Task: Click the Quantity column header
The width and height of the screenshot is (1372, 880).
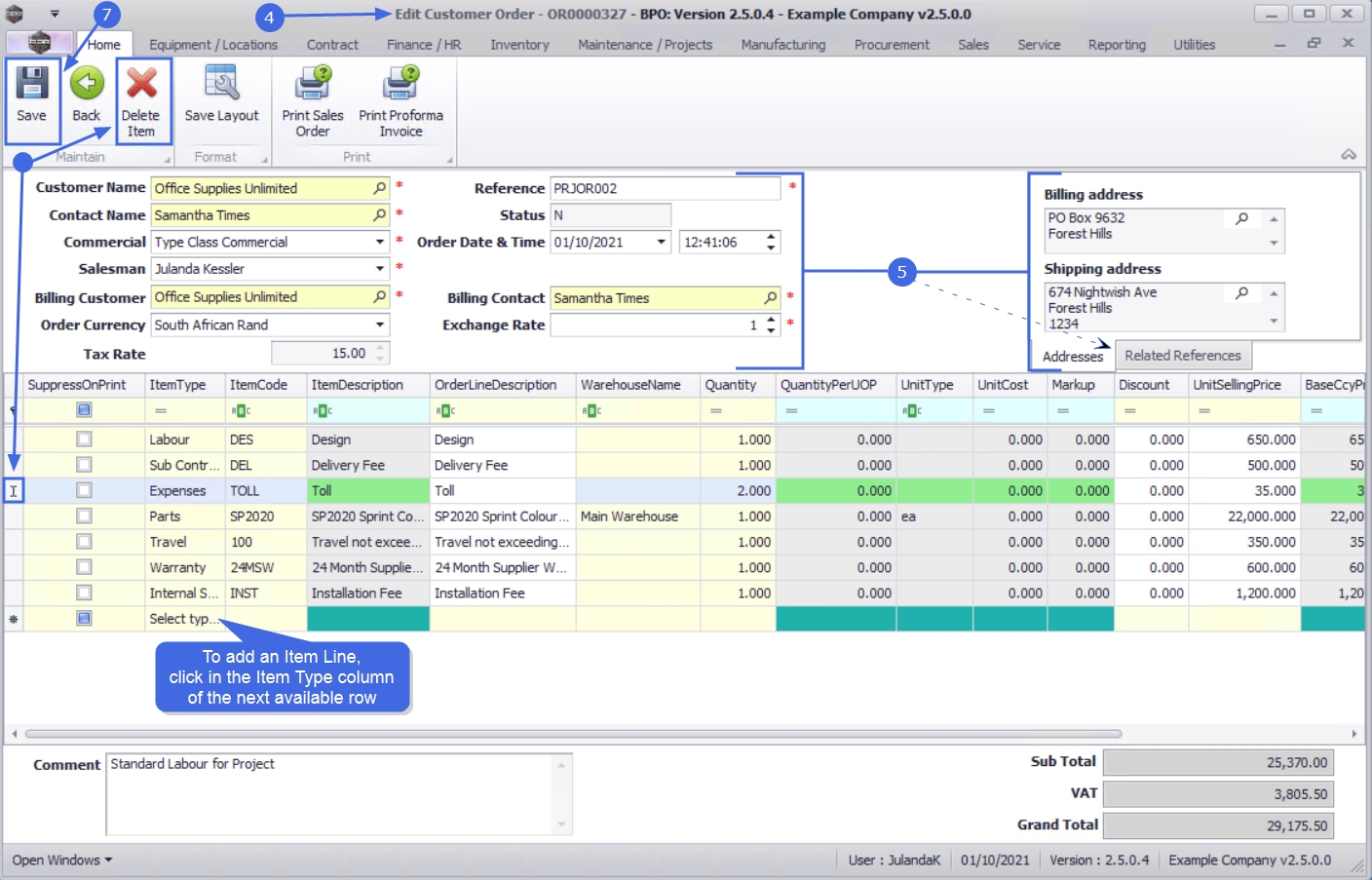Action: click(x=731, y=385)
